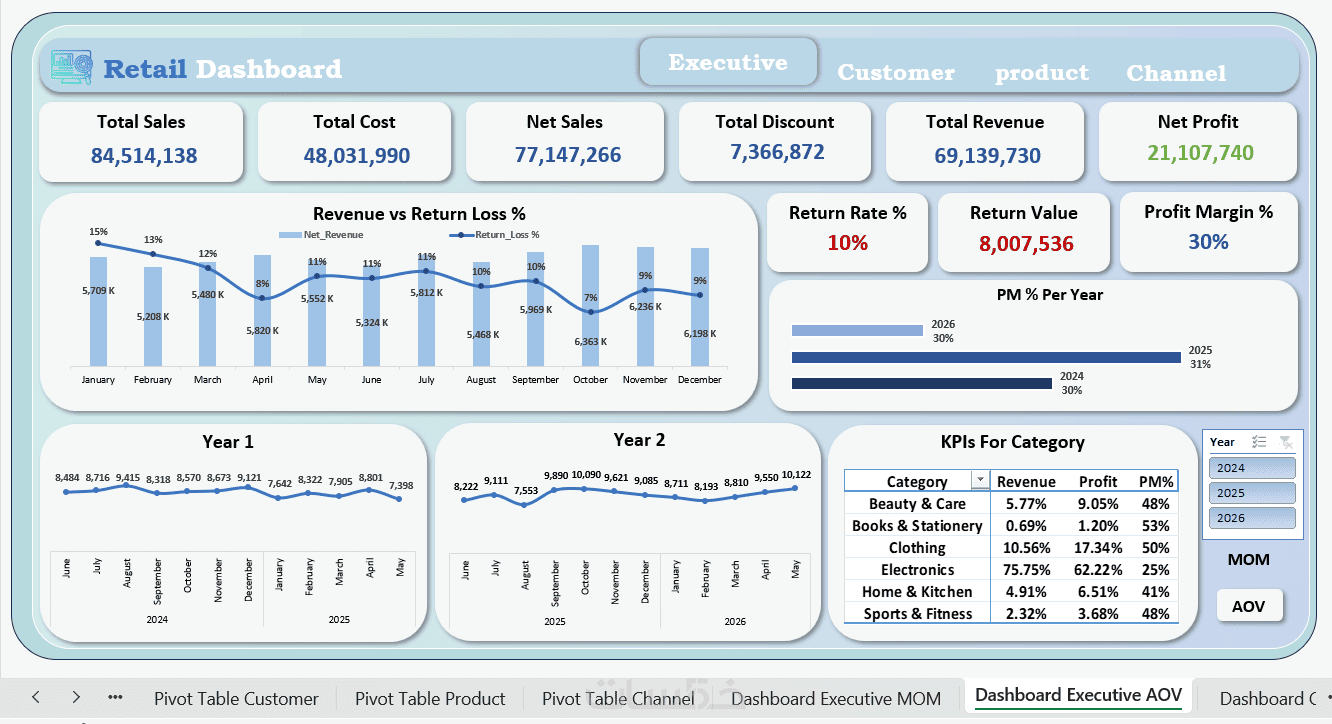
Task: Toggle multi-select in the Year slicer
Action: tap(1260, 442)
